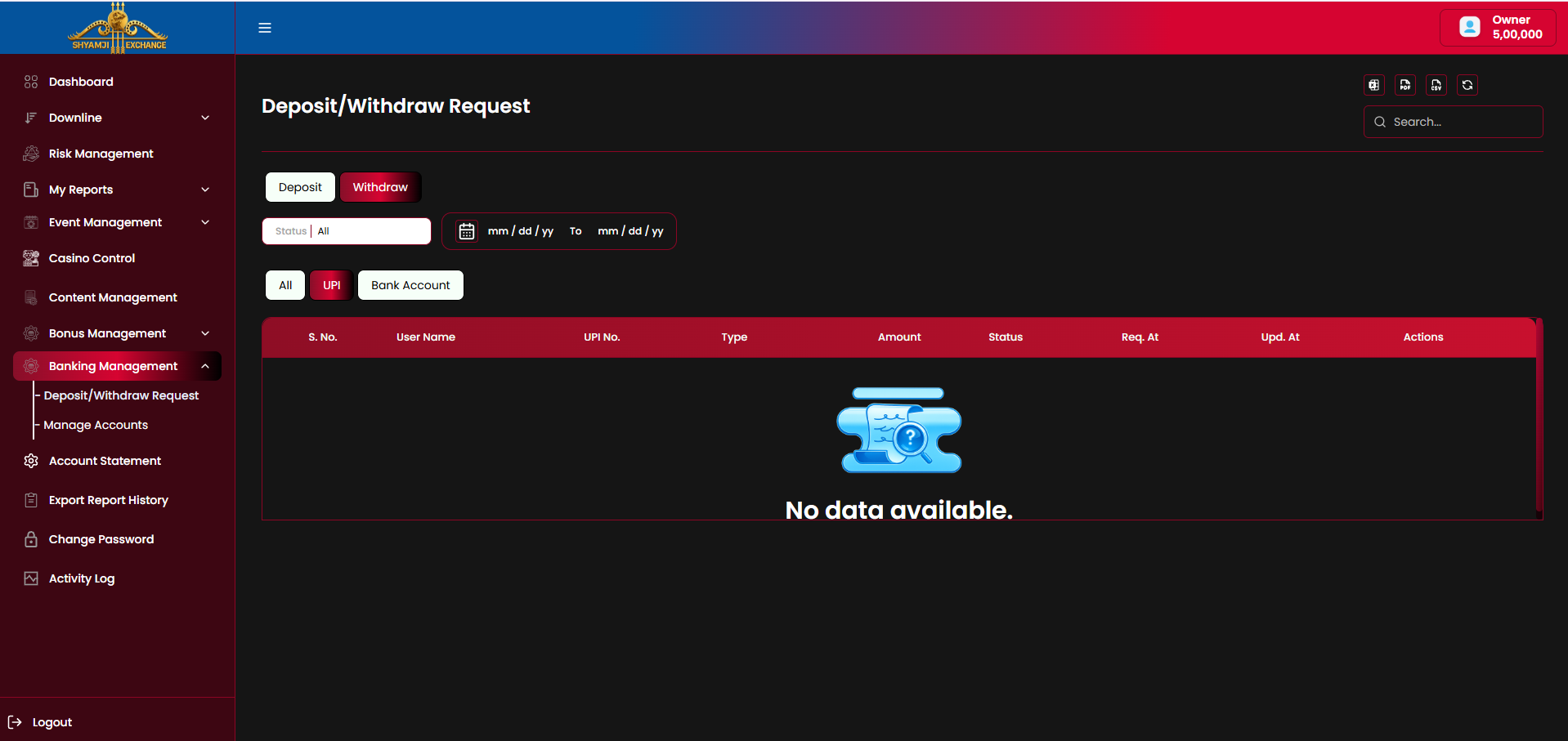Click the Banking Management icon
This screenshot has width=1568, height=741.
31,366
